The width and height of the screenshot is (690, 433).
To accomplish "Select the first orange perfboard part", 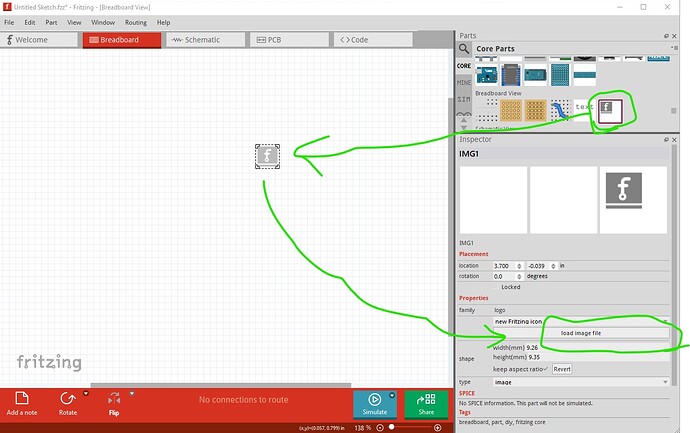I will coord(510,110).
